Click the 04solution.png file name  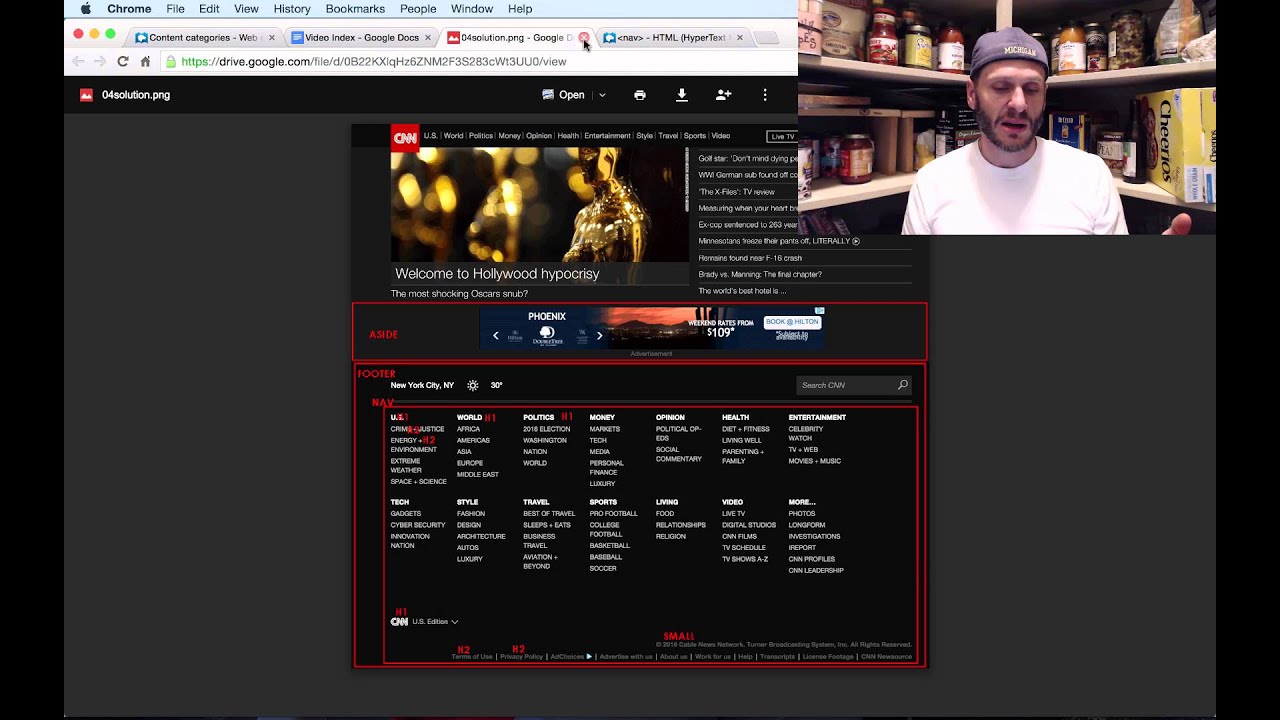pyautogui.click(x=136, y=95)
